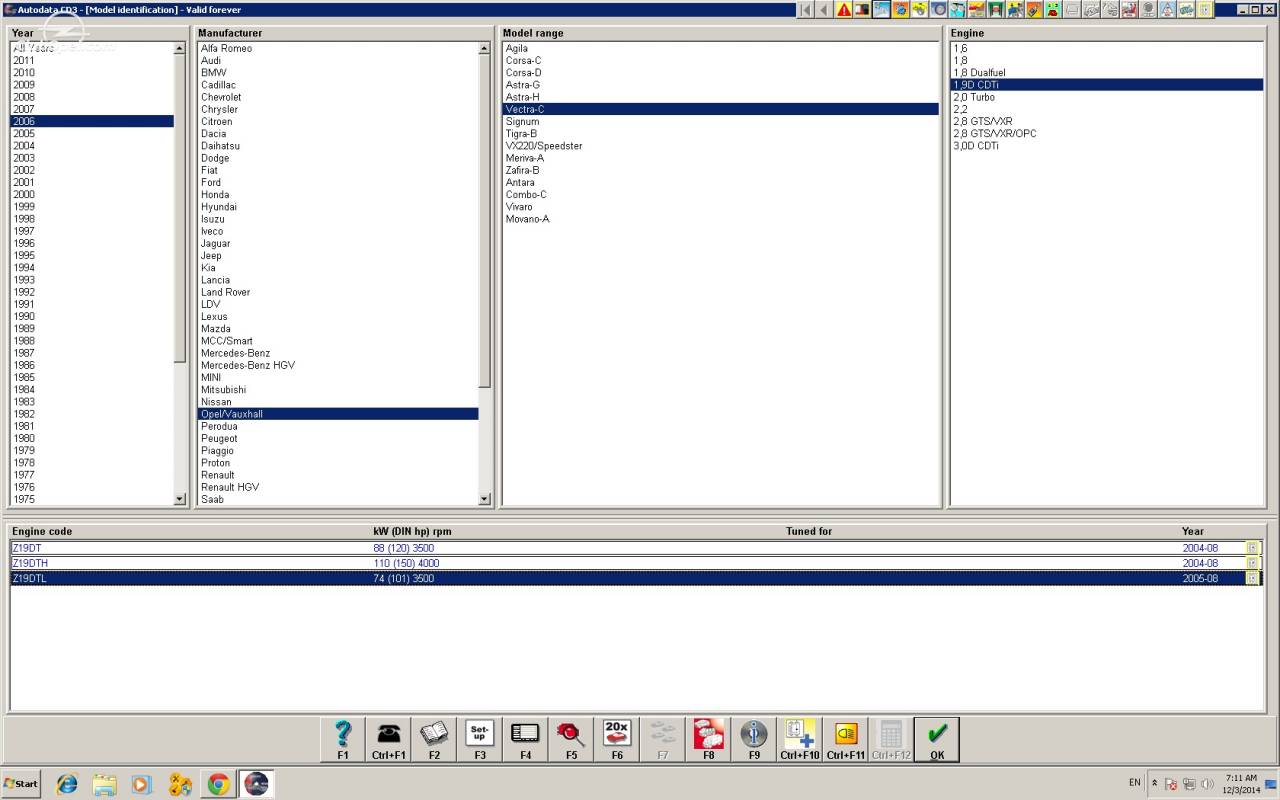Select Agila in Model range

pos(721,48)
